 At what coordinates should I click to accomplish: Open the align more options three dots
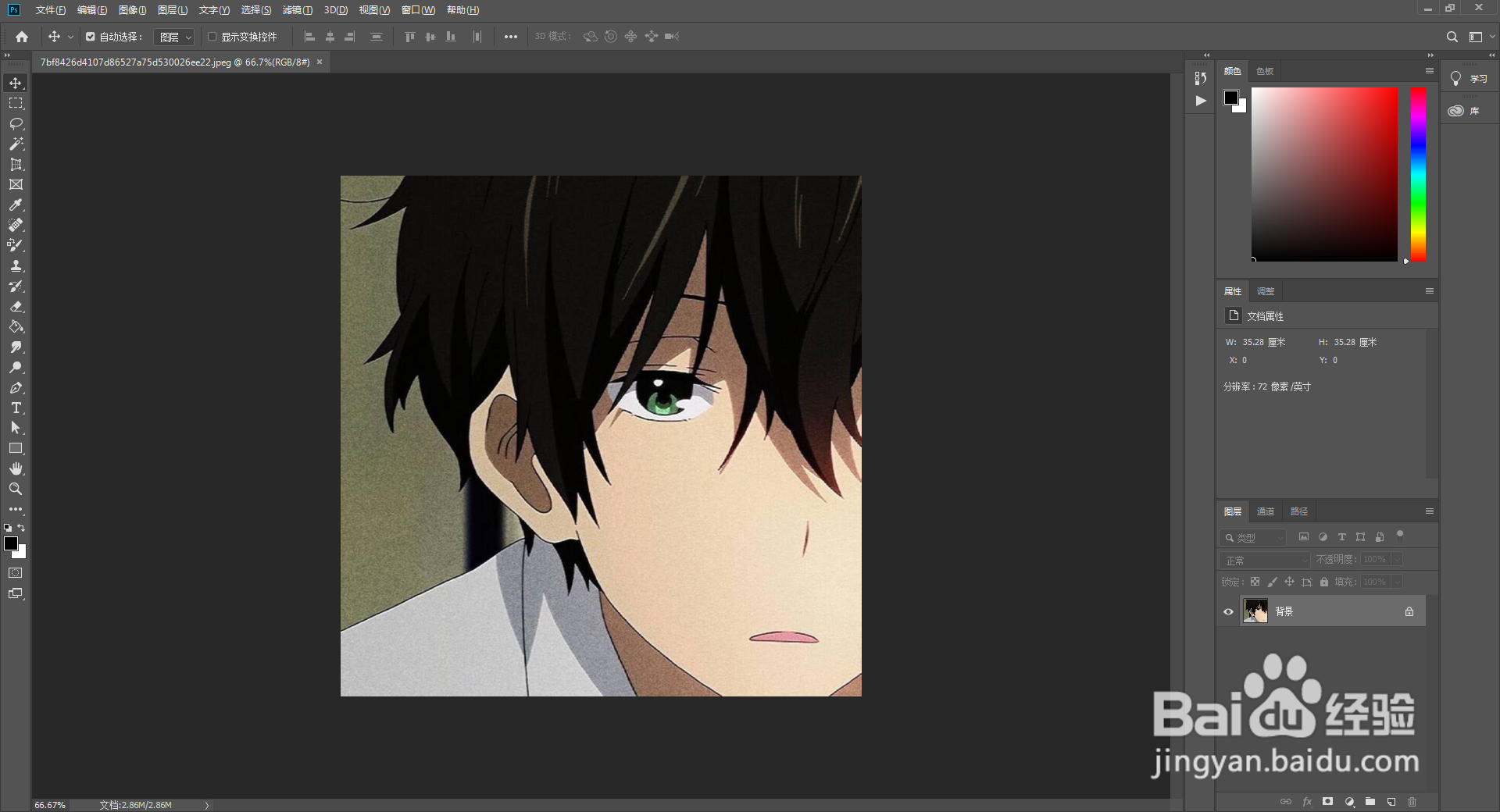tap(511, 37)
